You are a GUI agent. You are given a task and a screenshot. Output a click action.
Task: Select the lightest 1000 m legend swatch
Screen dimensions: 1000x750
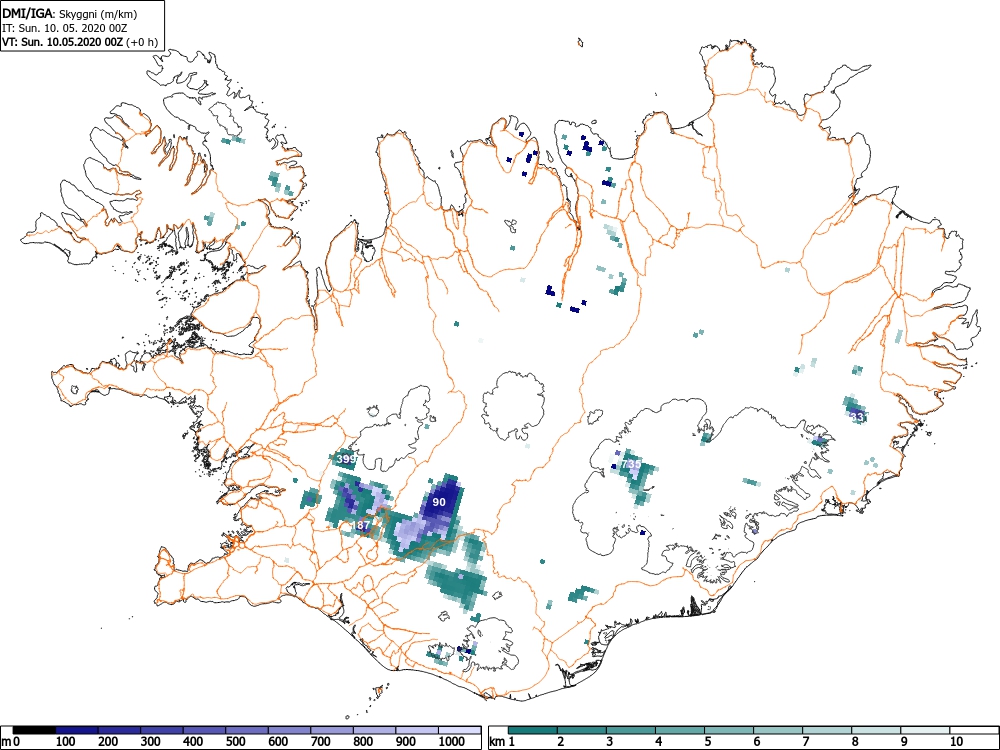click(x=460, y=730)
